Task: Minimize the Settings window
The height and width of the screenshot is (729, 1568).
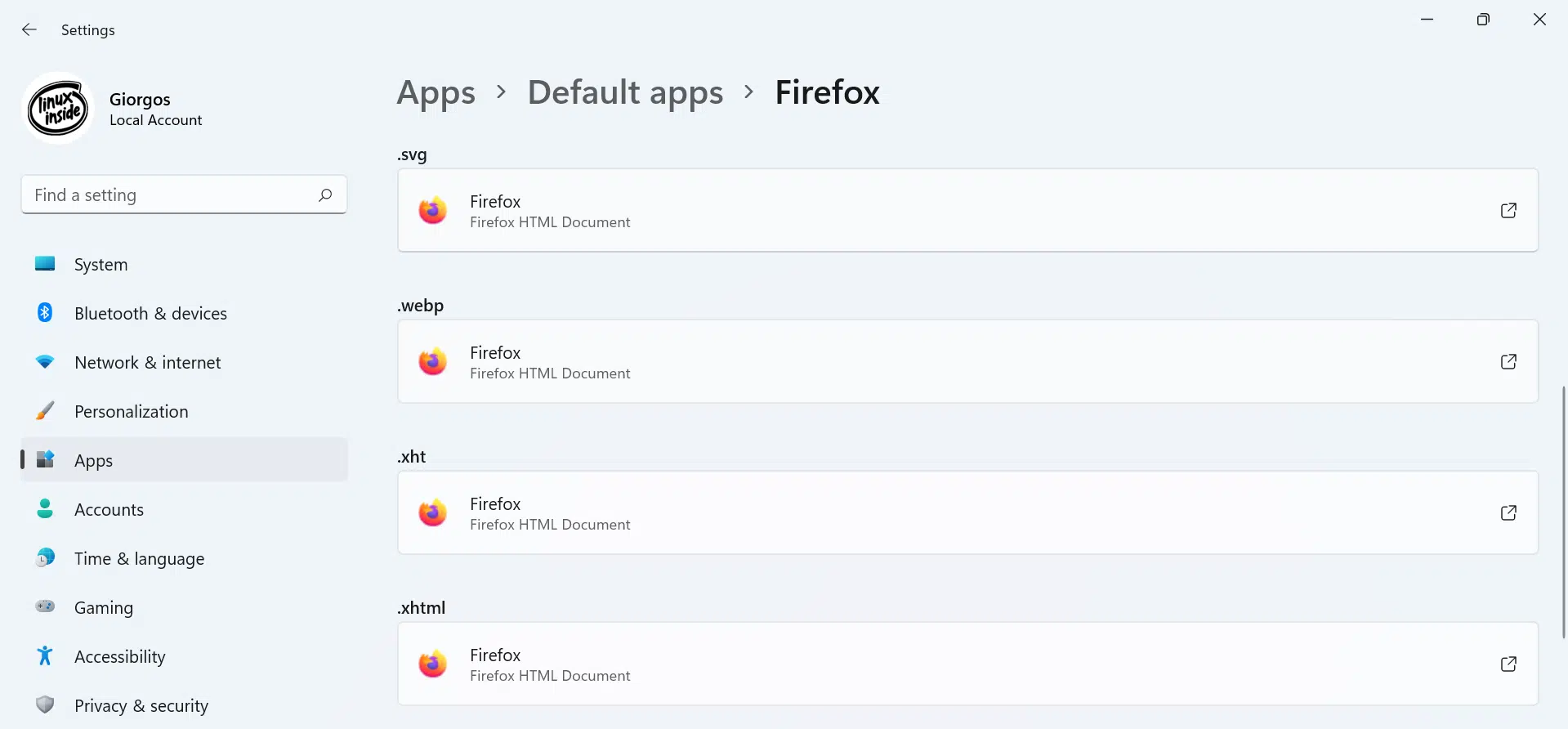Action: [1427, 20]
